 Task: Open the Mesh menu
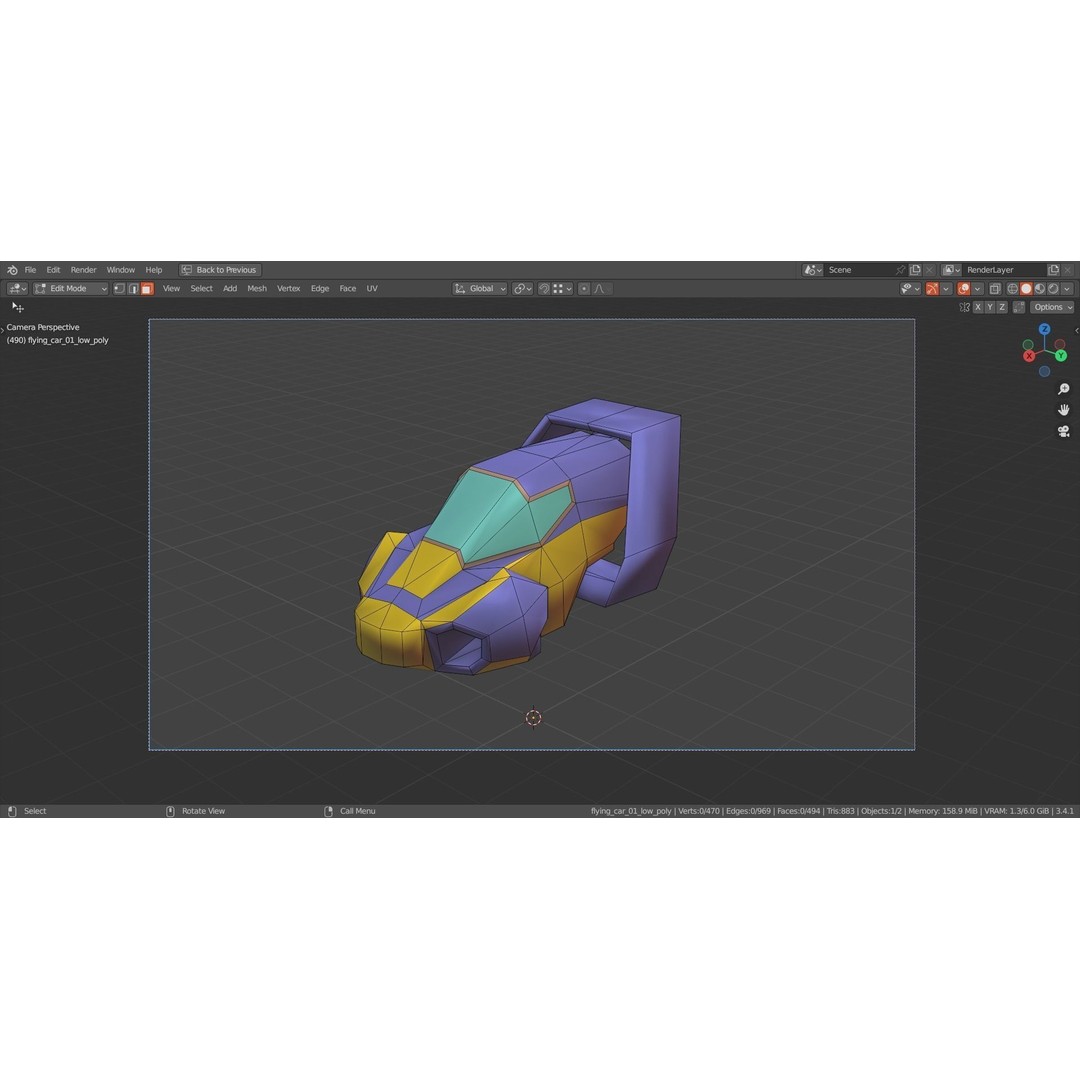click(256, 288)
